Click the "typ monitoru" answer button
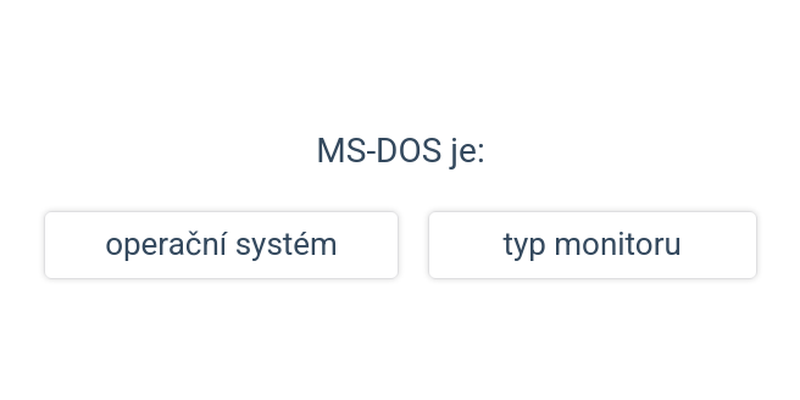This screenshot has width=800, height=400. tap(592, 245)
